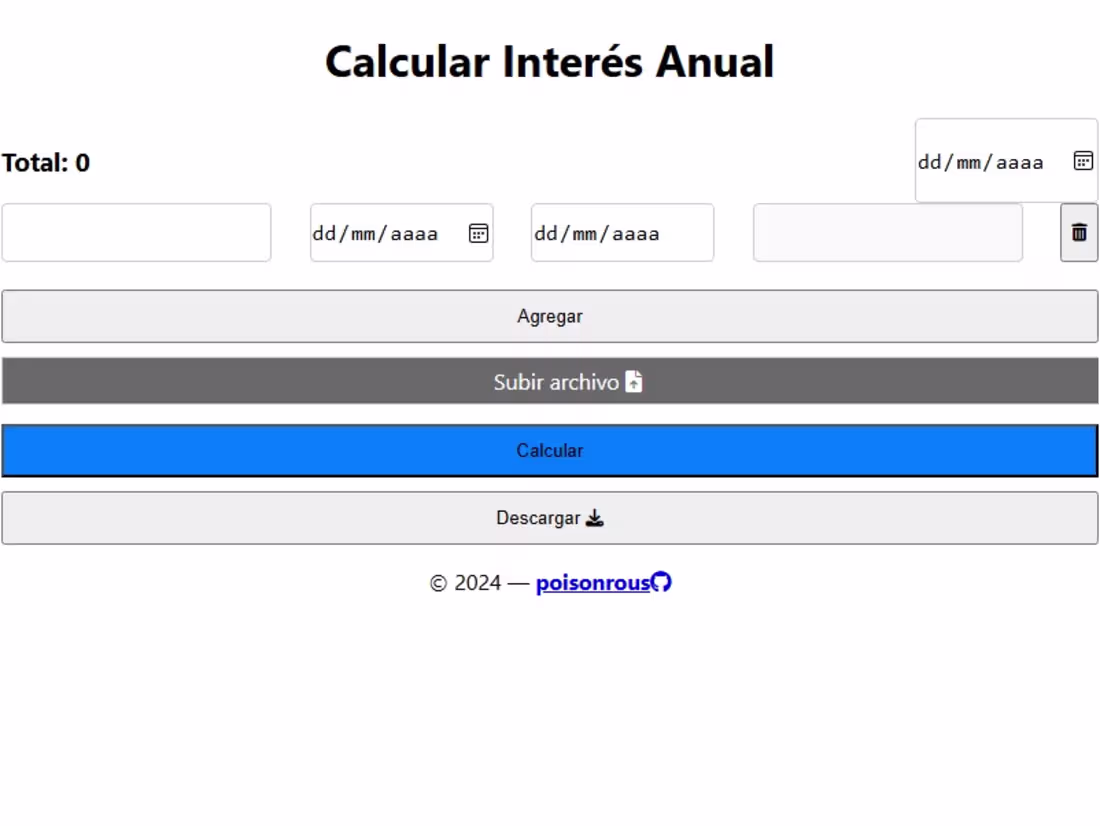Click the calendar picker icon beside dd/mm/aaaa
1100x826 pixels.
(478, 232)
